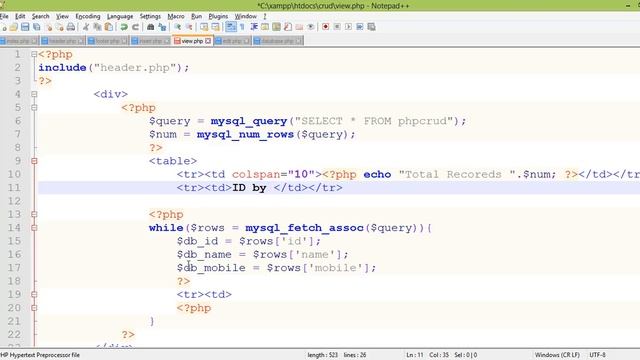Screen dimensions: 640x360
Task: Click the 'Windows (CR LF)' status entry
Action: pyautogui.click(x=557, y=355)
